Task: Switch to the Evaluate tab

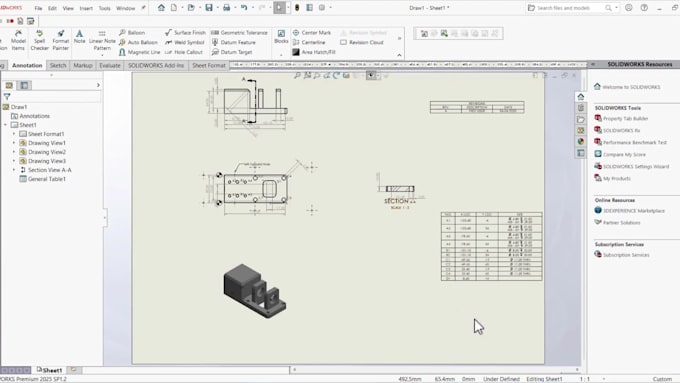Action: click(110, 65)
